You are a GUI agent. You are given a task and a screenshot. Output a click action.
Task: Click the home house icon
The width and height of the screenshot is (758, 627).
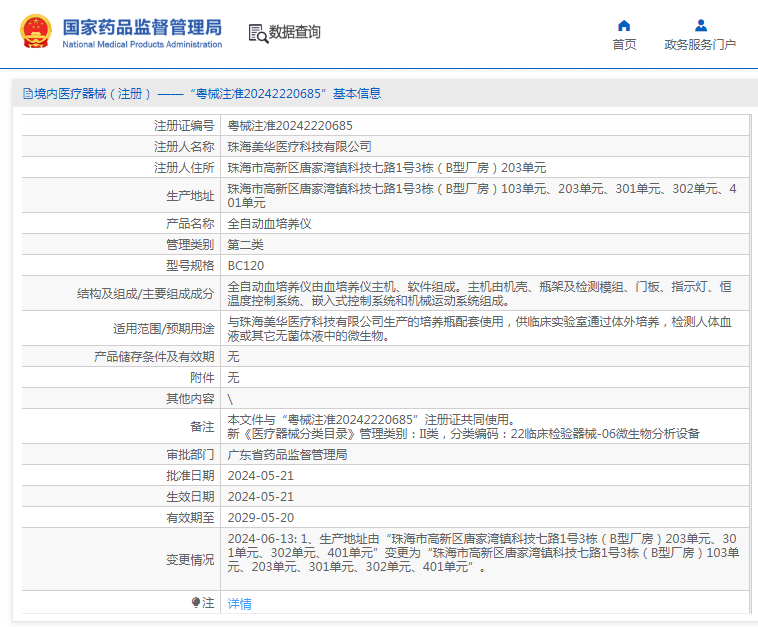(624, 25)
